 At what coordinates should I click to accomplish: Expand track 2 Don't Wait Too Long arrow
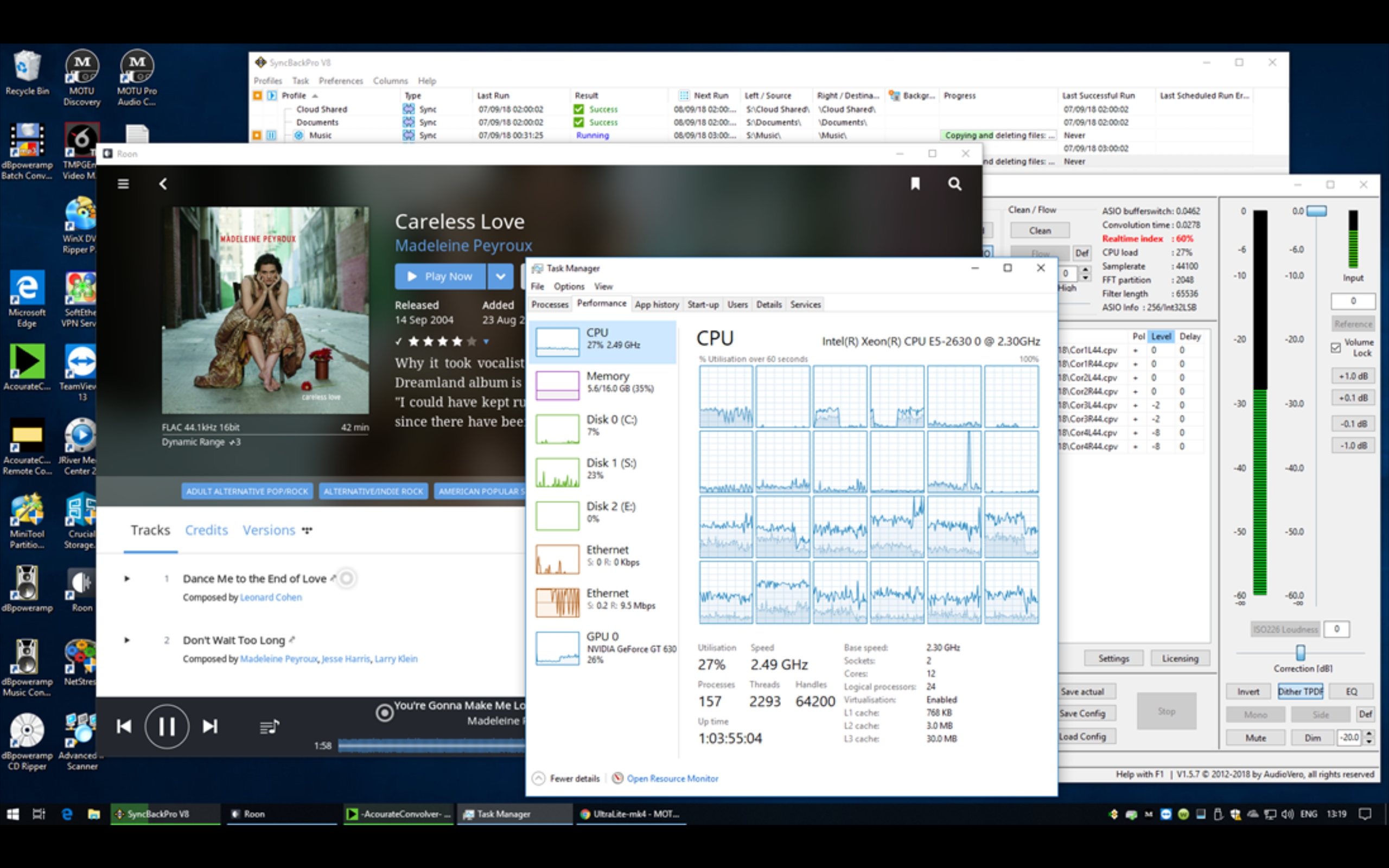click(x=127, y=640)
